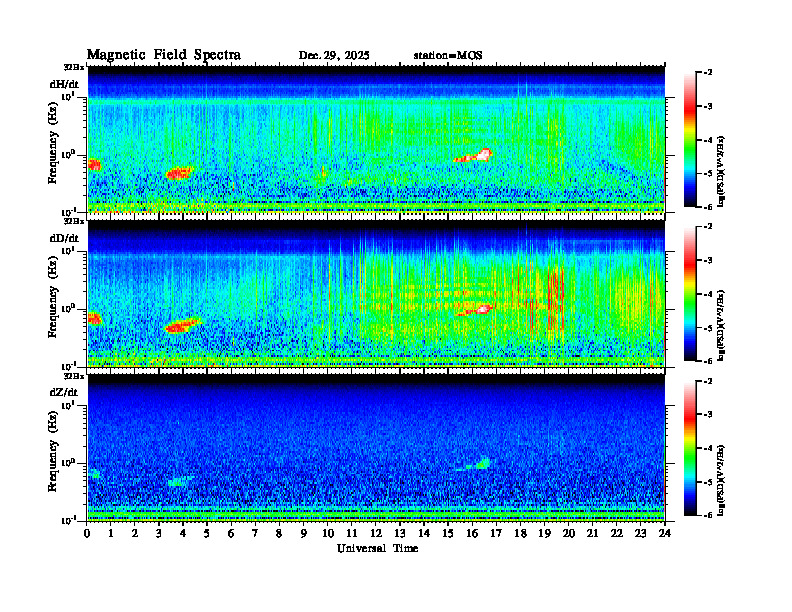Click the white burst near 16 UT in dH/dt

(475, 156)
